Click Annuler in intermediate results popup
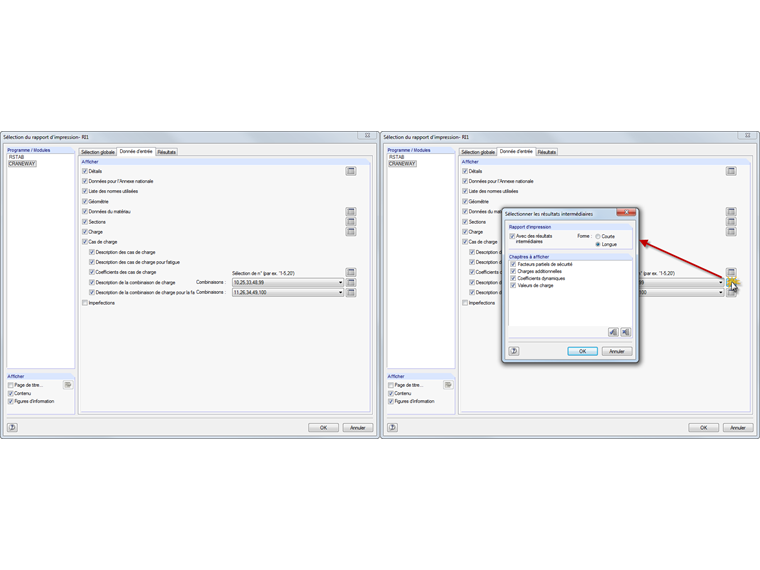Screen dimensions: 760x570 [617, 351]
